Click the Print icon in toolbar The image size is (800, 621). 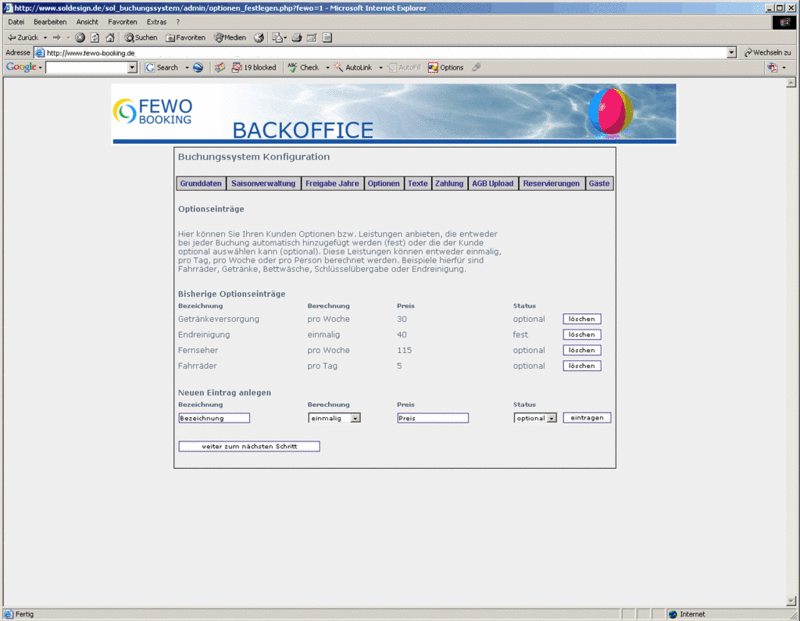(x=296, y=37)
